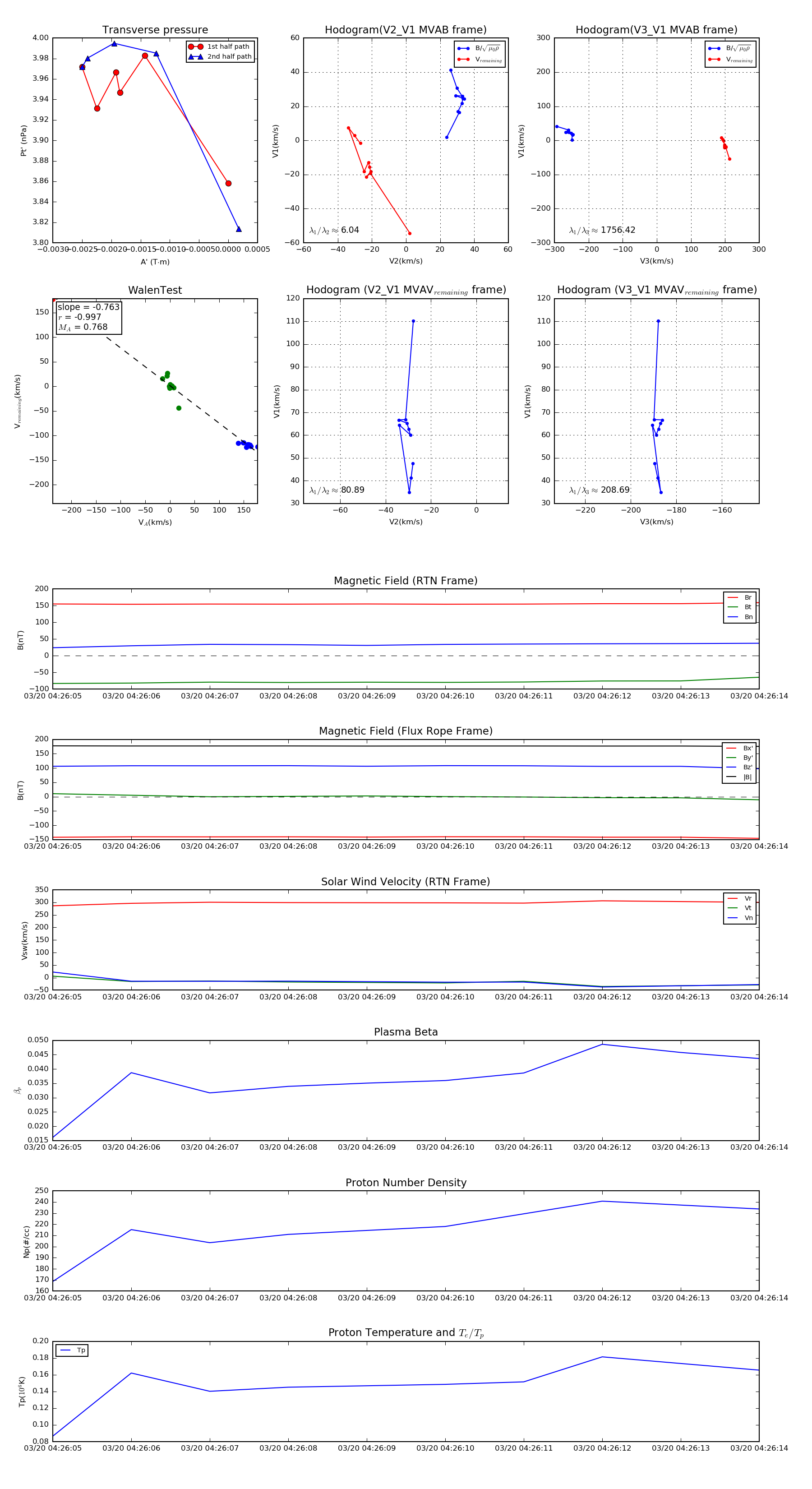Viewport: 812px width, 1489px height.
Task: Select the "Br" legend entry
Action: coord(740,598)
